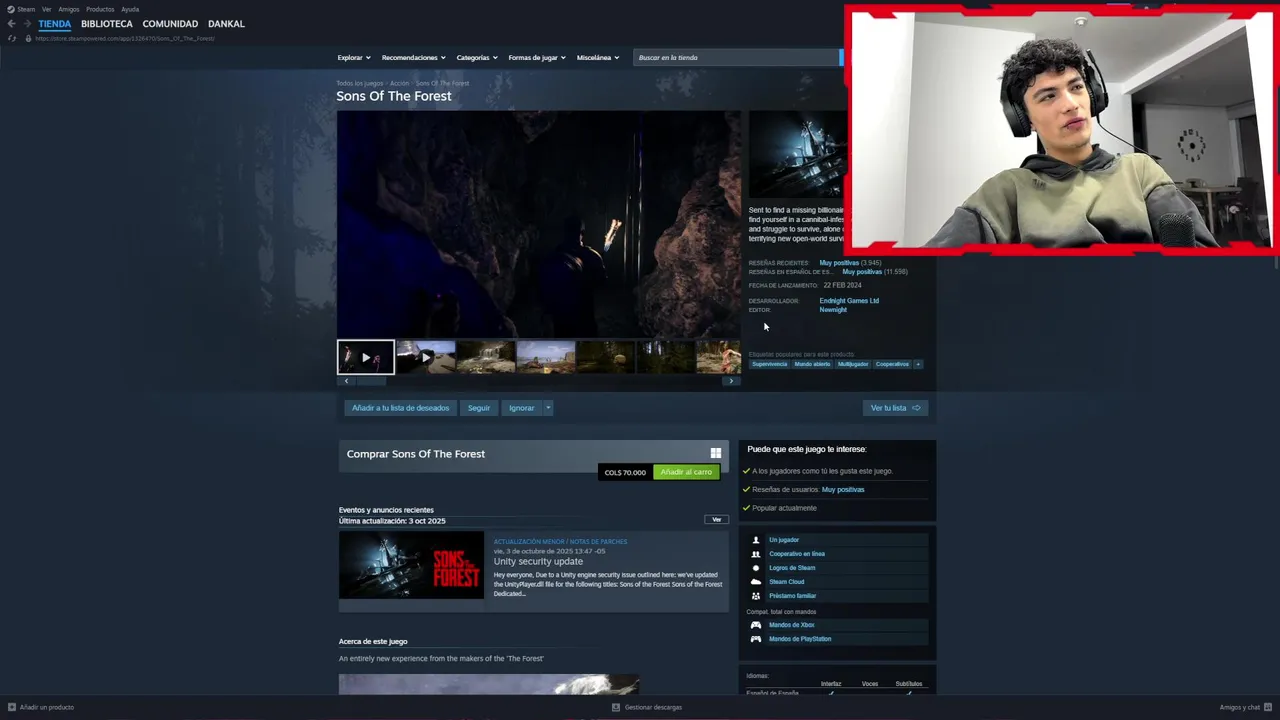Click Muy positivas next to Reseñas recientes
1280x720 pixels.
point(839,263)
